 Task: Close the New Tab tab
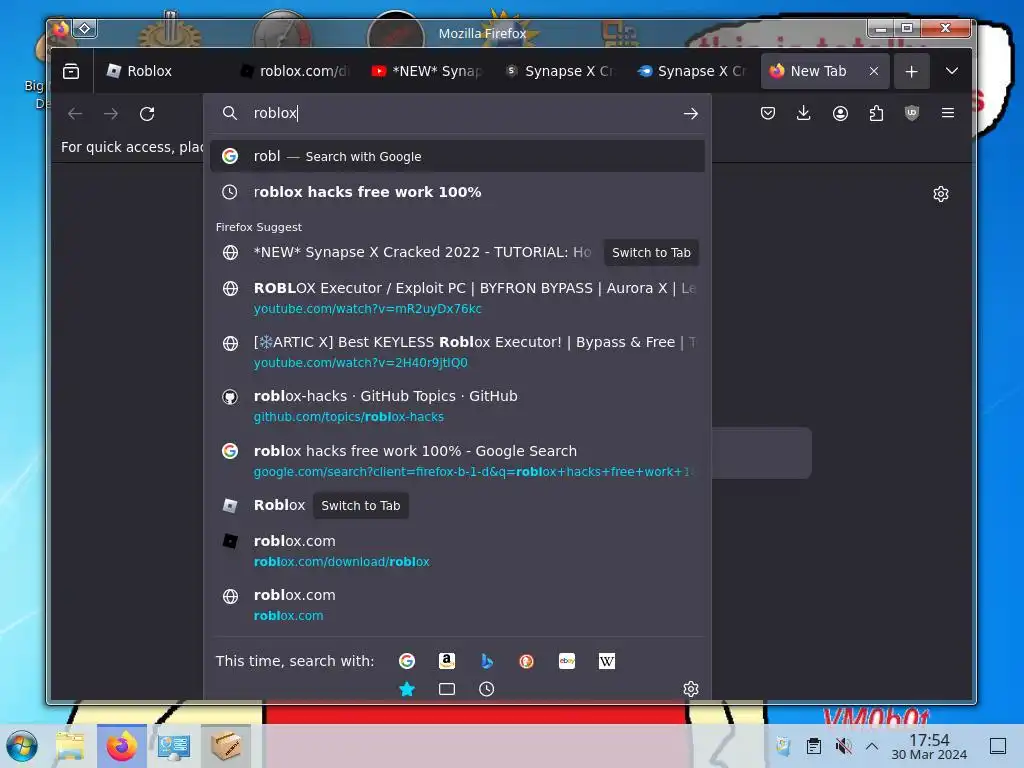tap(874, 71)
